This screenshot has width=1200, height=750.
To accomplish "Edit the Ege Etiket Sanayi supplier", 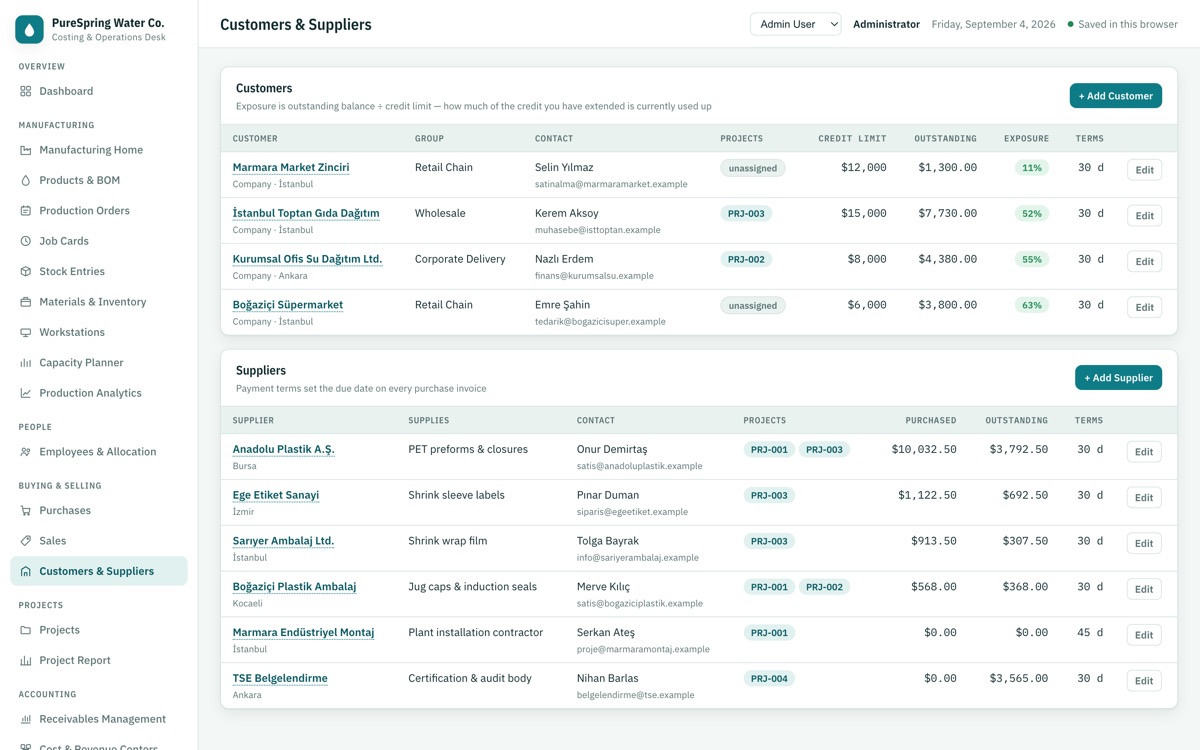I will pos(1144,498).
